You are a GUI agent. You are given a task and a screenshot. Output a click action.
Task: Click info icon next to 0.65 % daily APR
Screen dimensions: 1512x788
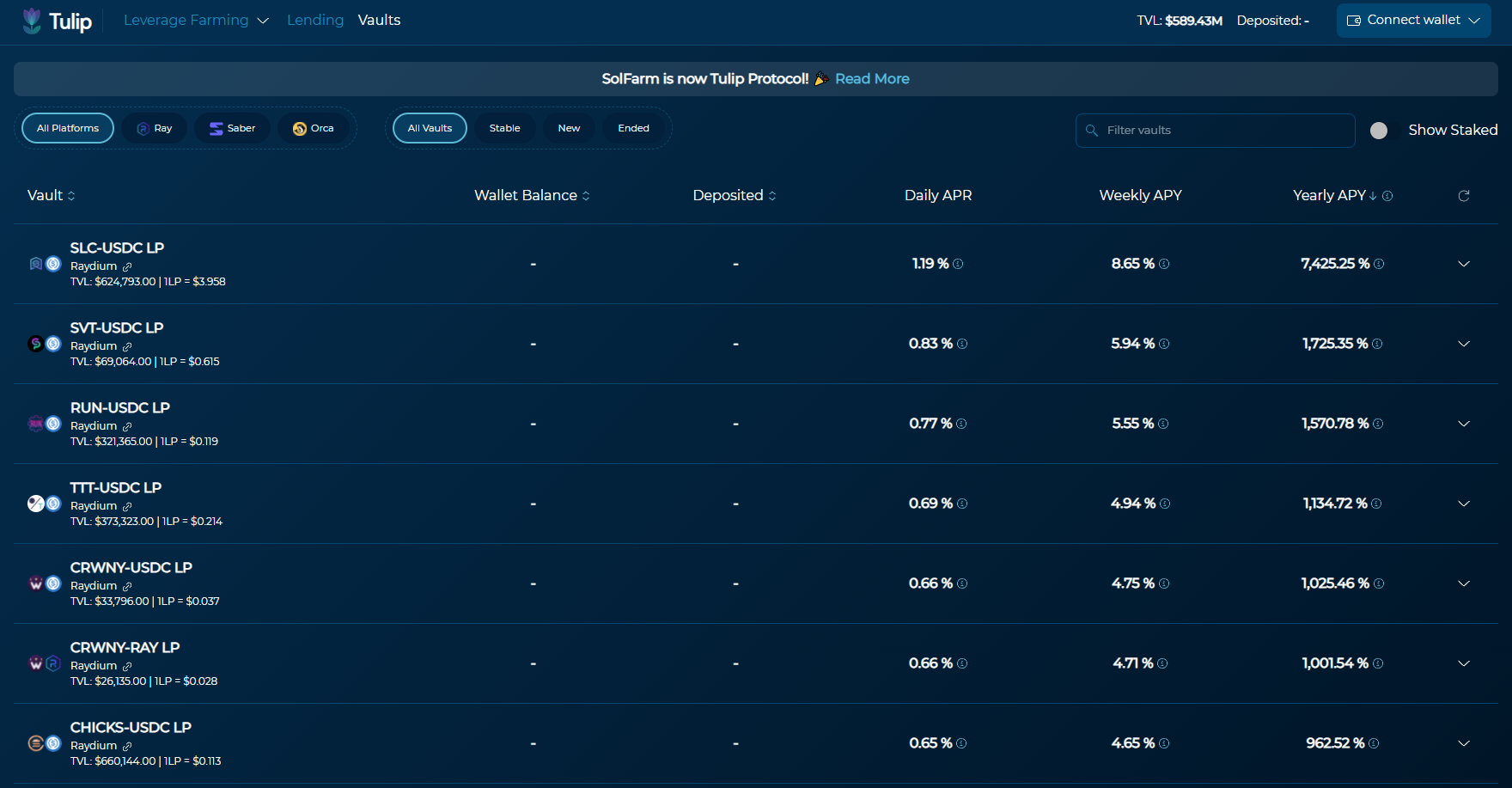pos(961,743)
